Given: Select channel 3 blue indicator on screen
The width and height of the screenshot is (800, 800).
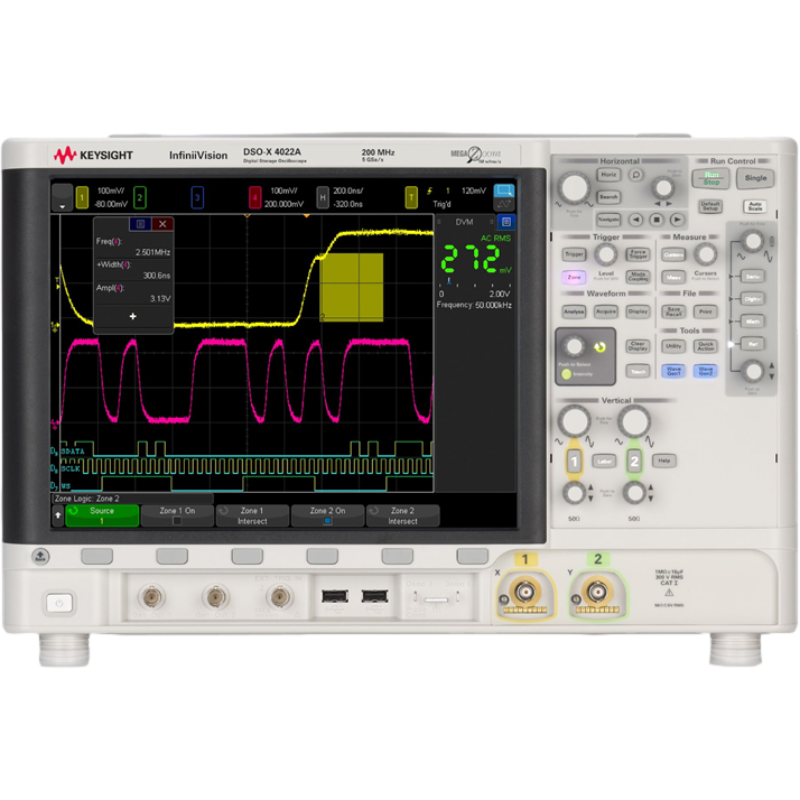Looking at the screenshot, I should coord(197,197).
